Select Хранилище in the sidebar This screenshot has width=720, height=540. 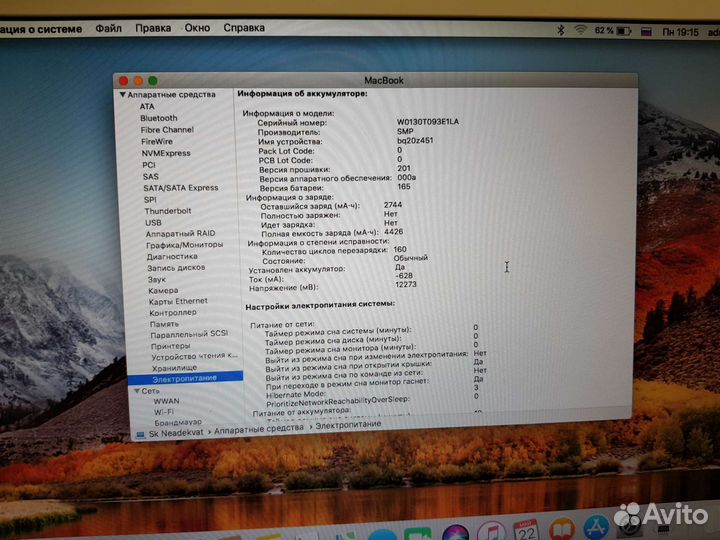pyautogui.click(x=174, y=368)
